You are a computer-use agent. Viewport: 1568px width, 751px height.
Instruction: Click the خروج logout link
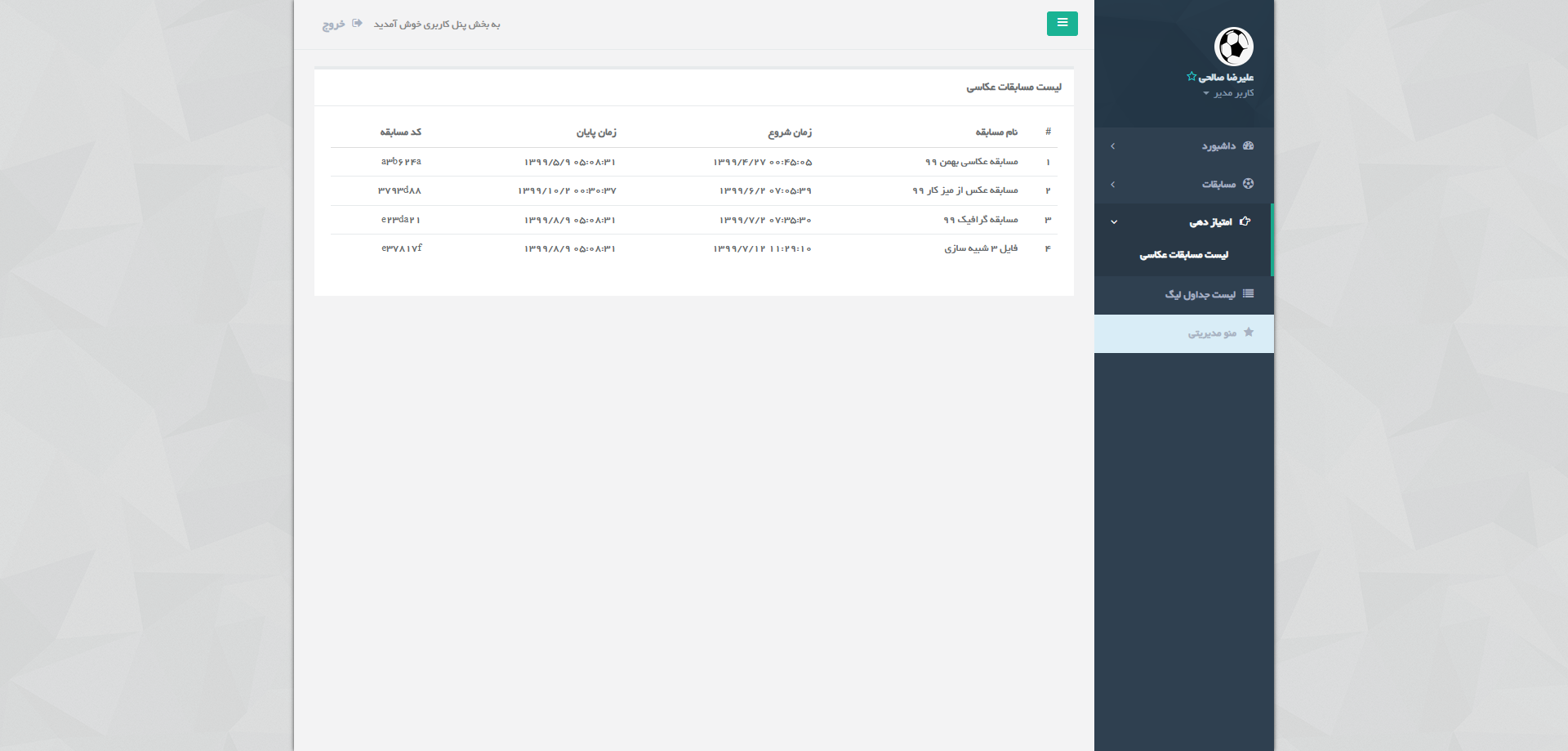tap(333, 25)
